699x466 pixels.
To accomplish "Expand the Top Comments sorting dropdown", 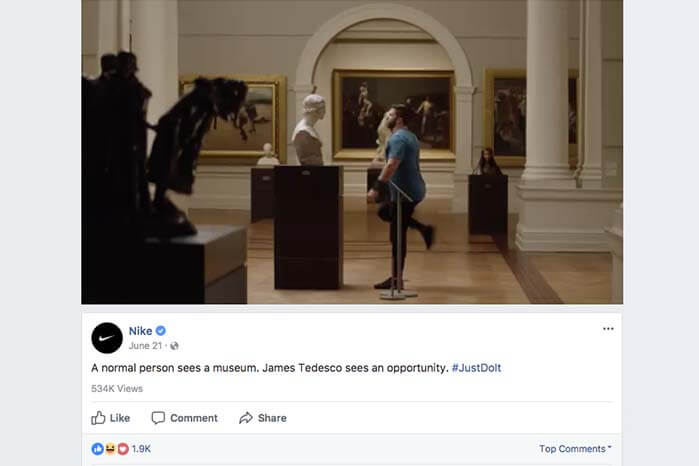I will click(x=575, y=449).
